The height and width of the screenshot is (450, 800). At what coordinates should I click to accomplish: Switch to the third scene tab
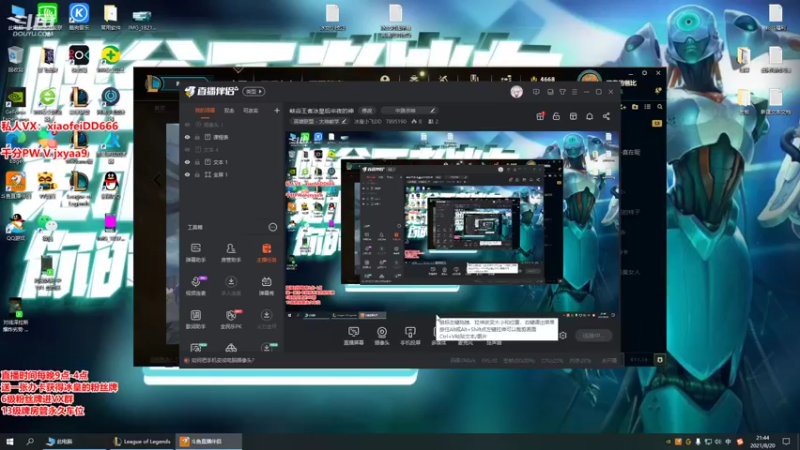point(250,110)
